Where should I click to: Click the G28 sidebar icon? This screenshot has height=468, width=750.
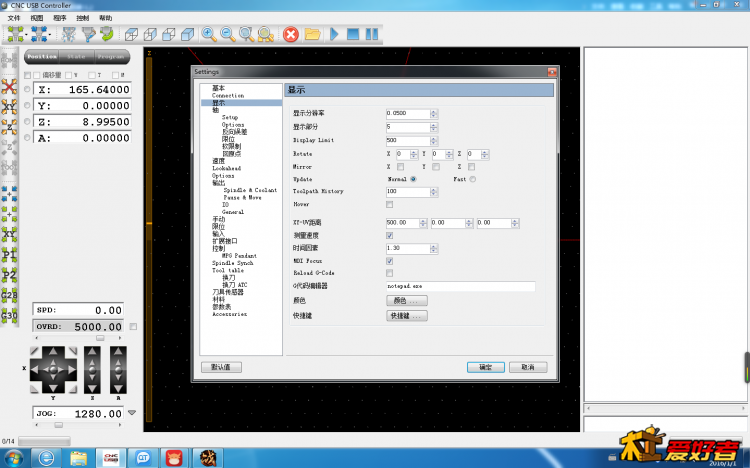[x=9, y=295]
